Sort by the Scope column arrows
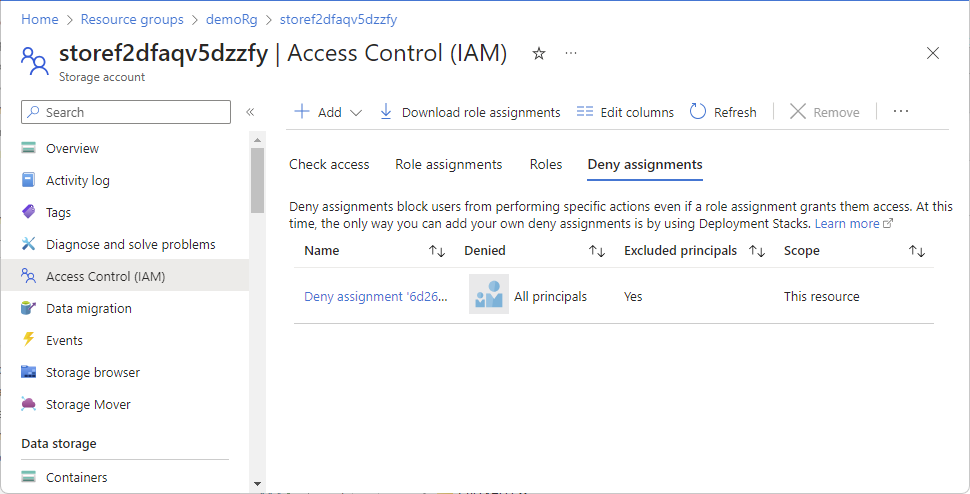Viewport: 970px width, 494px height. coord(916,251)
